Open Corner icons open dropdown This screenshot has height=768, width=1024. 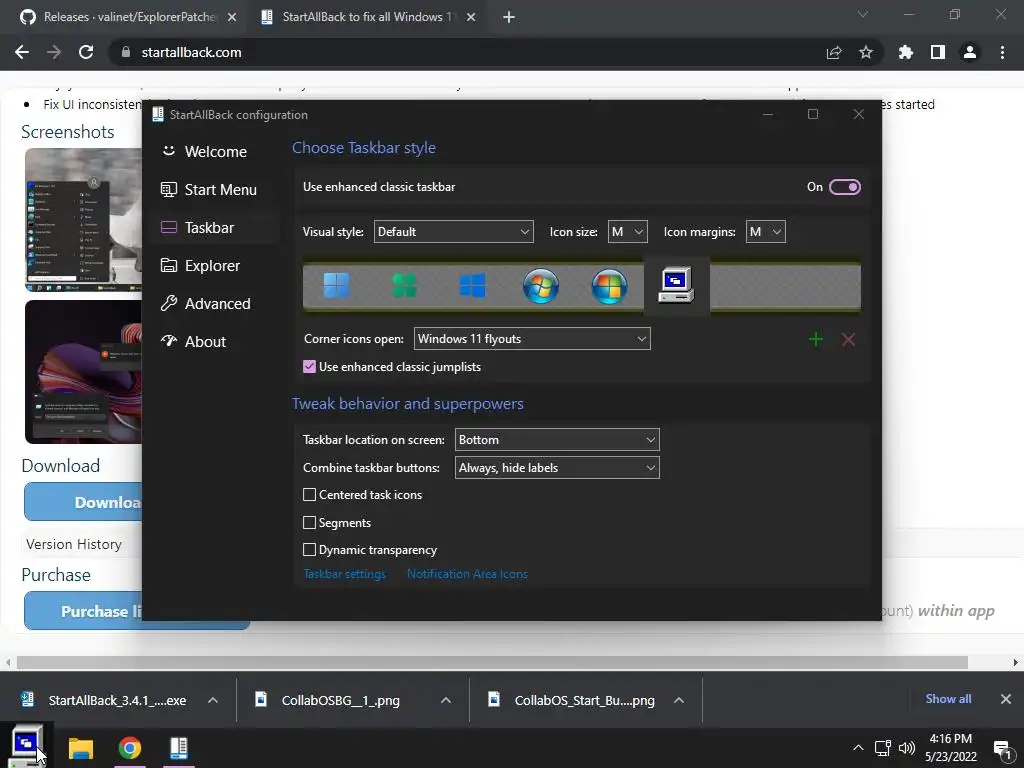point(532,339)
